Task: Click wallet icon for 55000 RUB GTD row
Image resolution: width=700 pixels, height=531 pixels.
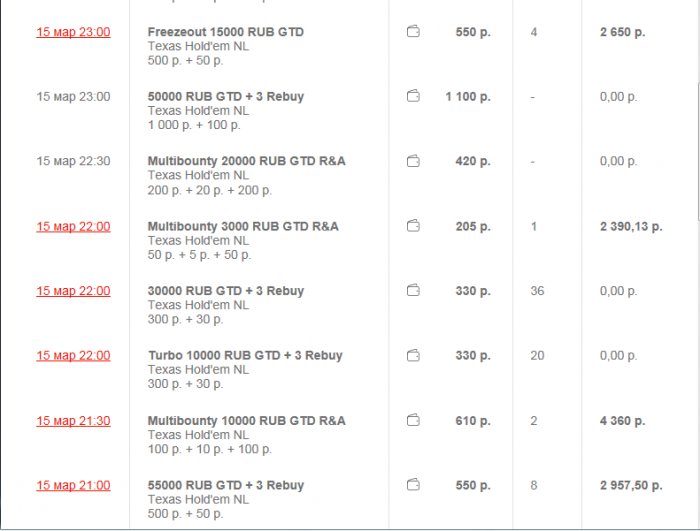Action: click(x=413, y=485)
